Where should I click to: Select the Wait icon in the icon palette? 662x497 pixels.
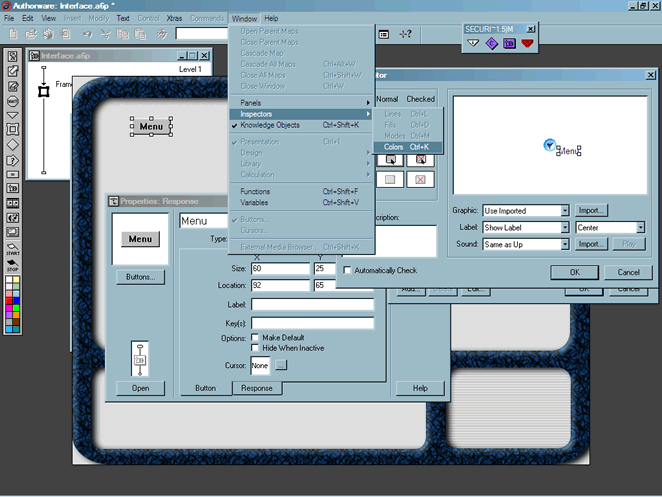[x=13, y=102]
